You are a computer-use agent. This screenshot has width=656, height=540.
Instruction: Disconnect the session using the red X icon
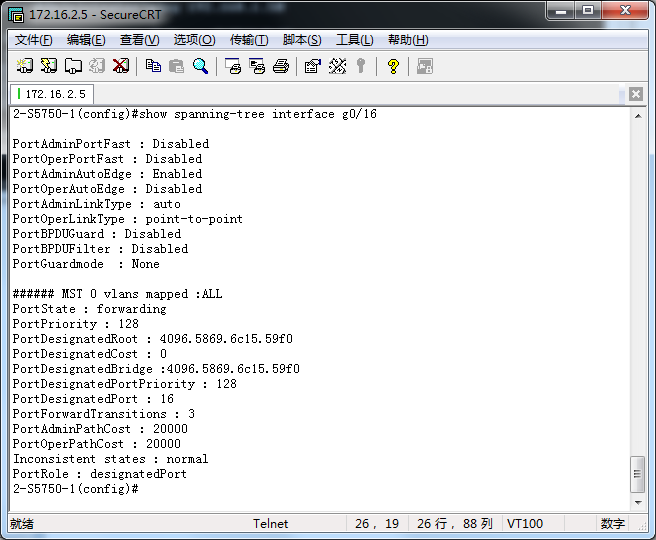(x=121, y=66)
